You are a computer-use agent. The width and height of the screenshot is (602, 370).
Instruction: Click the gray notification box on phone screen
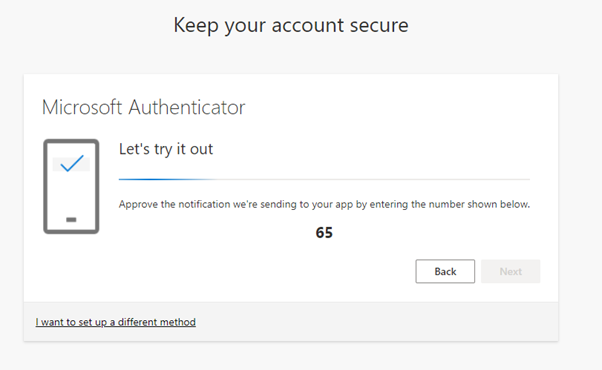coord(71,164)
